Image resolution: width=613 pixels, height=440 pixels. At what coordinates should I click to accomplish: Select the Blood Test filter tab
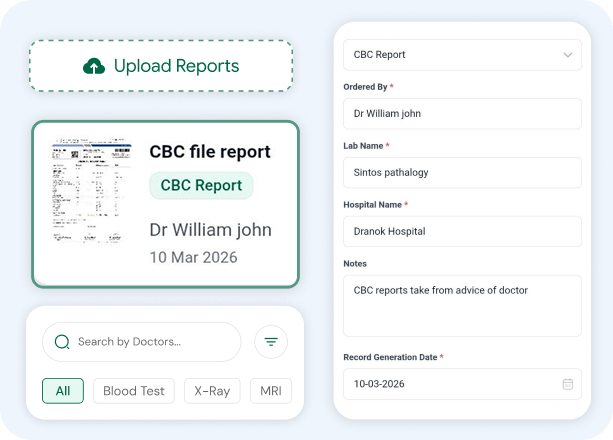click(x=134, y=391)
